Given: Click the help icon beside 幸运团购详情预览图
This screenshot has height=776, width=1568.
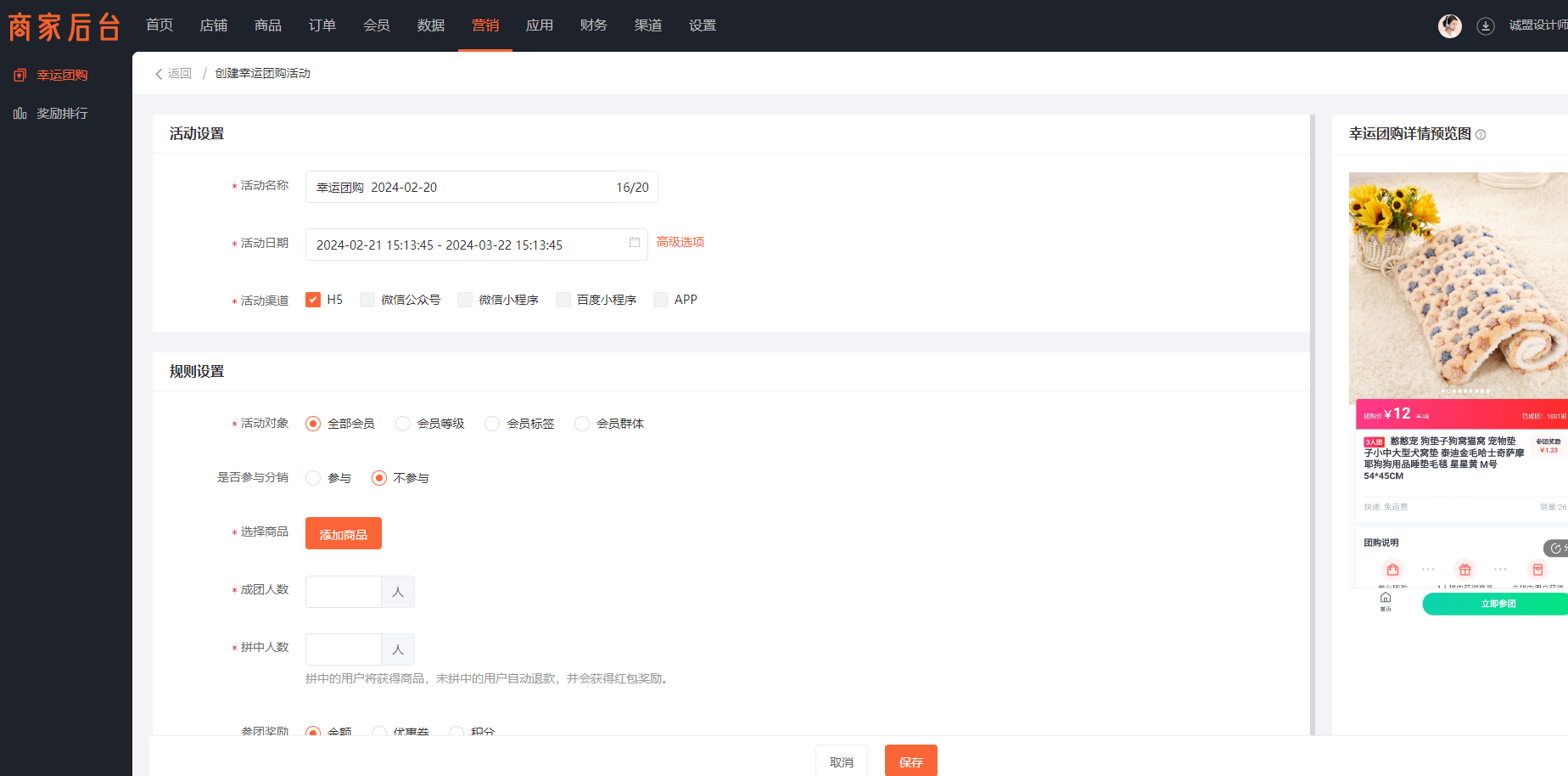Looking at the screenshot, I should (1481, 135).
